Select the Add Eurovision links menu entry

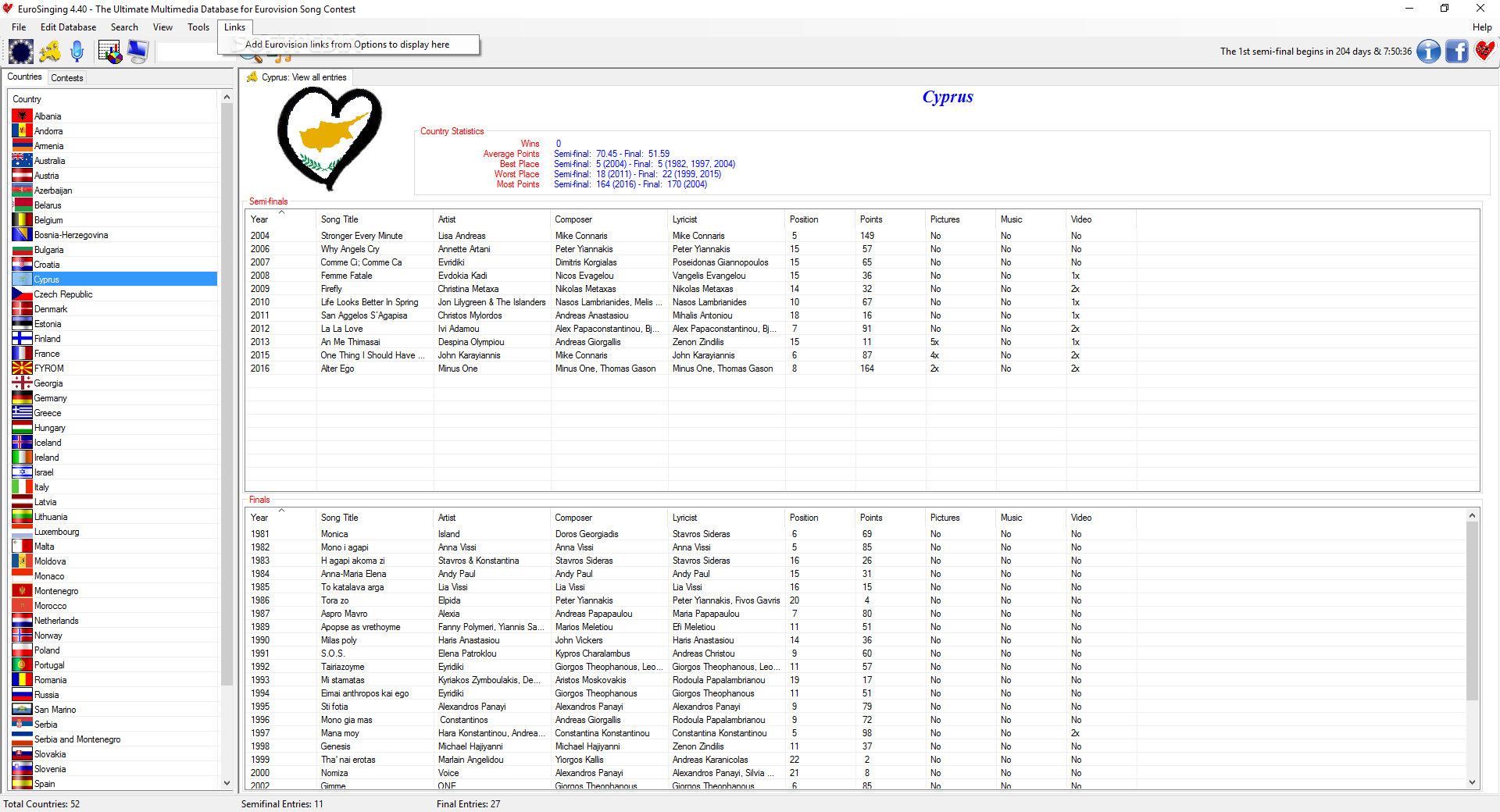(347, 45)
